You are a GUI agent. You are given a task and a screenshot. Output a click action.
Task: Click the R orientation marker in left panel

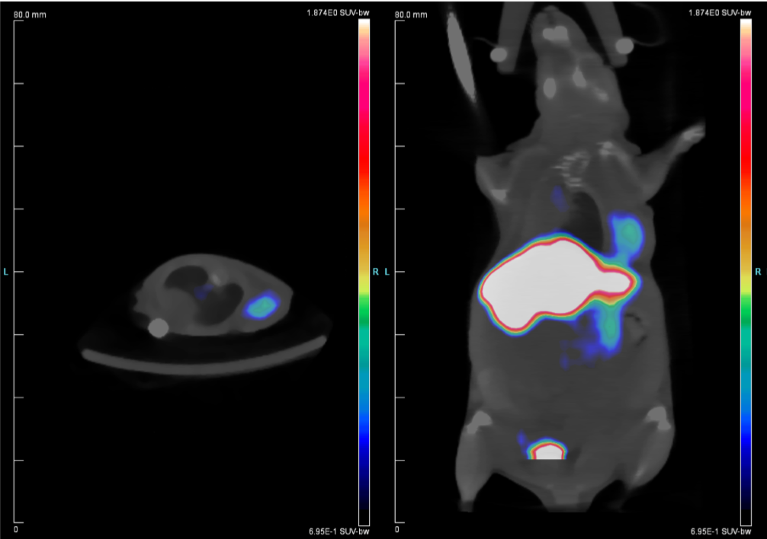point(375,271)
